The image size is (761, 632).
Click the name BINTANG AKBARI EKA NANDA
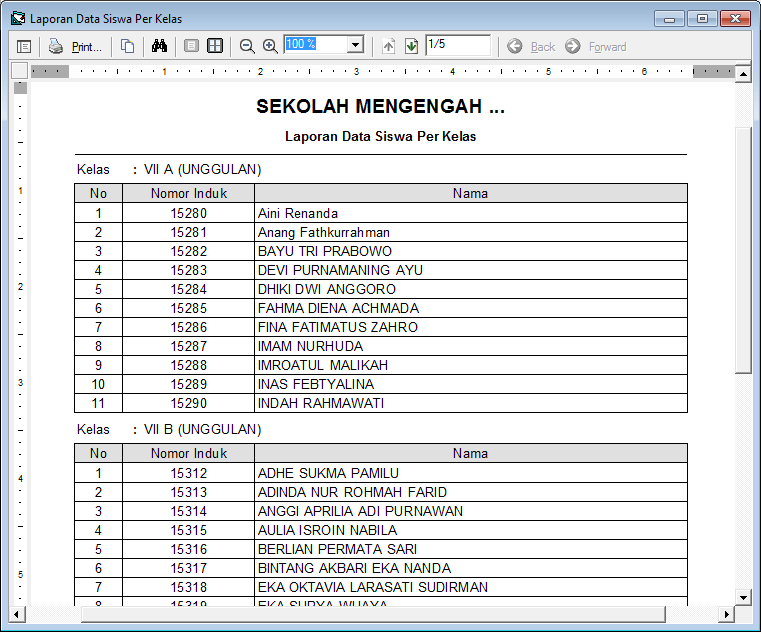point(354,568)
